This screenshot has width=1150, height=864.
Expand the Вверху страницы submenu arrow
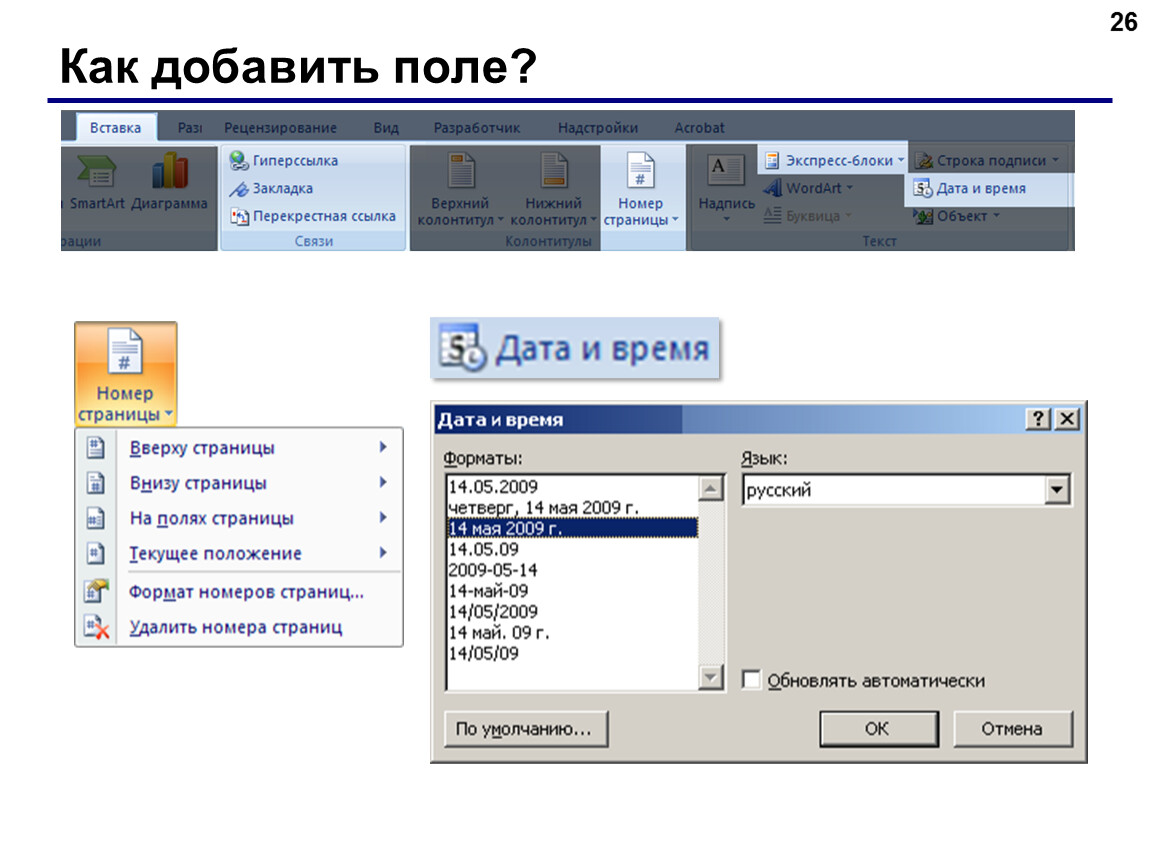coord(383,447)
